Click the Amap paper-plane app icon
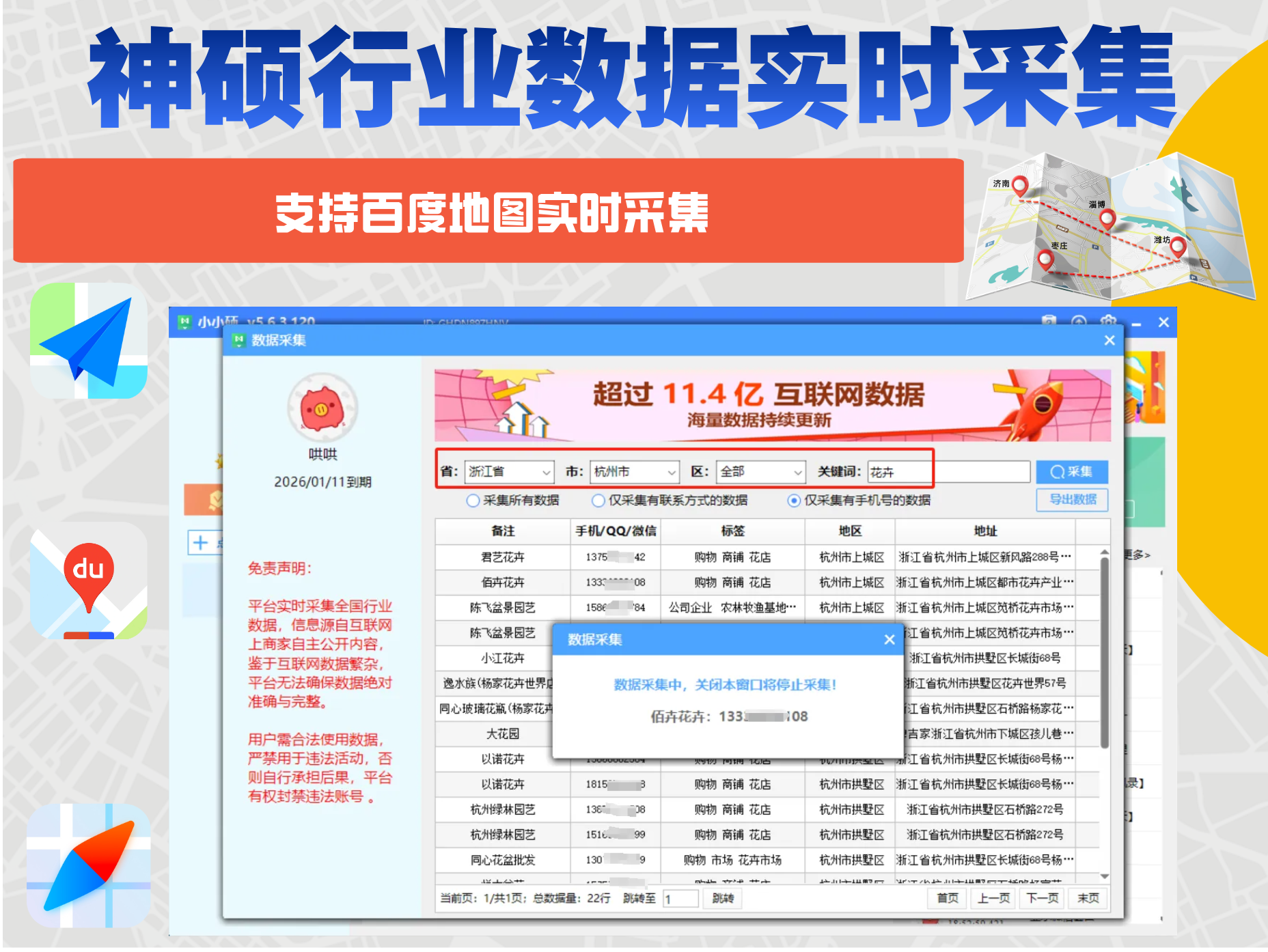 pyautogui.click(x=89, y=341)
